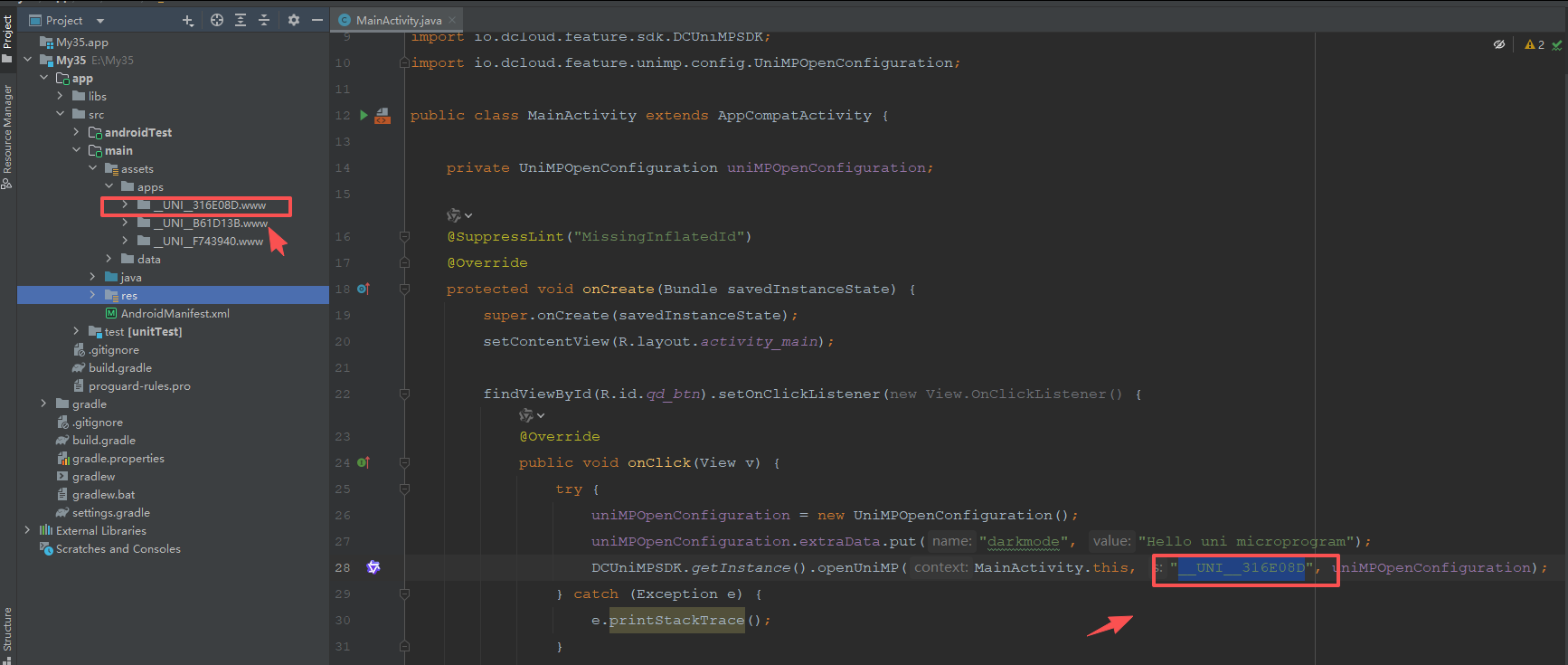Collapse the assets folder
The image size is (1568, 665).
tap(92, 168)
